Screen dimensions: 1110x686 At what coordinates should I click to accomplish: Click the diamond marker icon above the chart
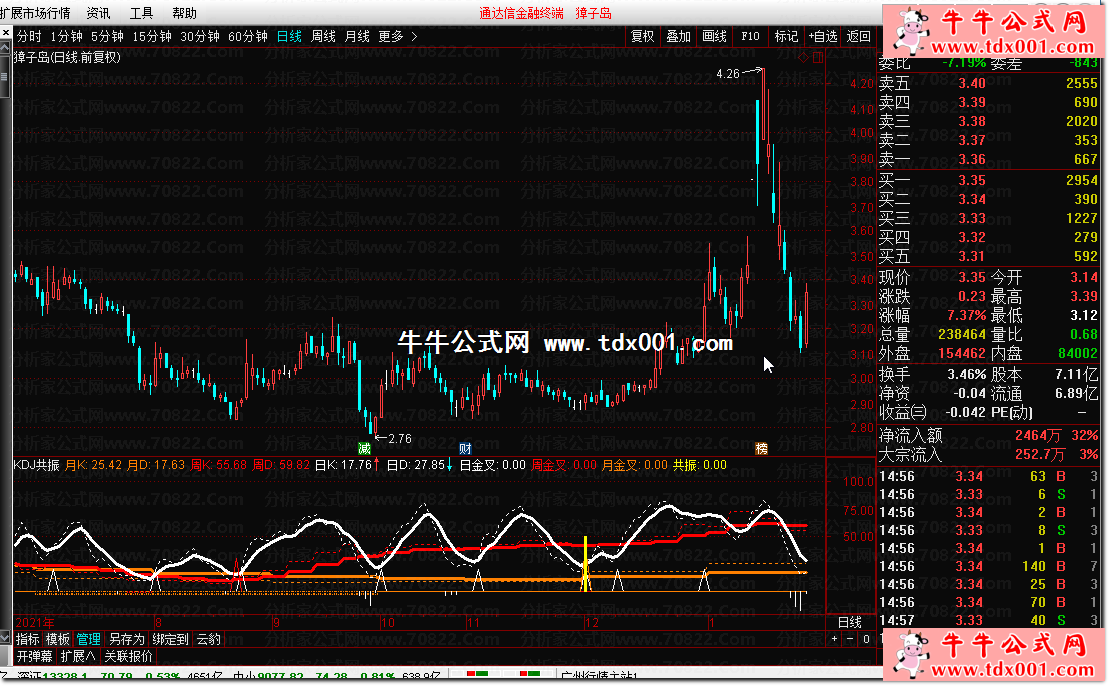(x=803, y=57)
